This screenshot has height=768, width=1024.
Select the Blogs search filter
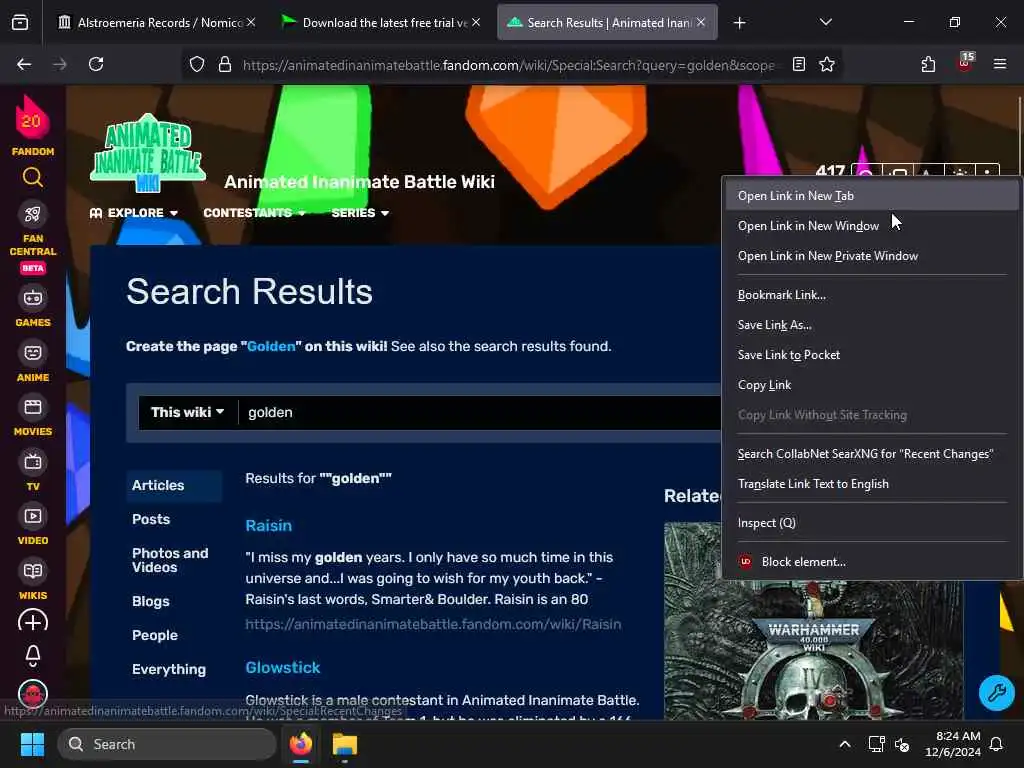(151, 601)
